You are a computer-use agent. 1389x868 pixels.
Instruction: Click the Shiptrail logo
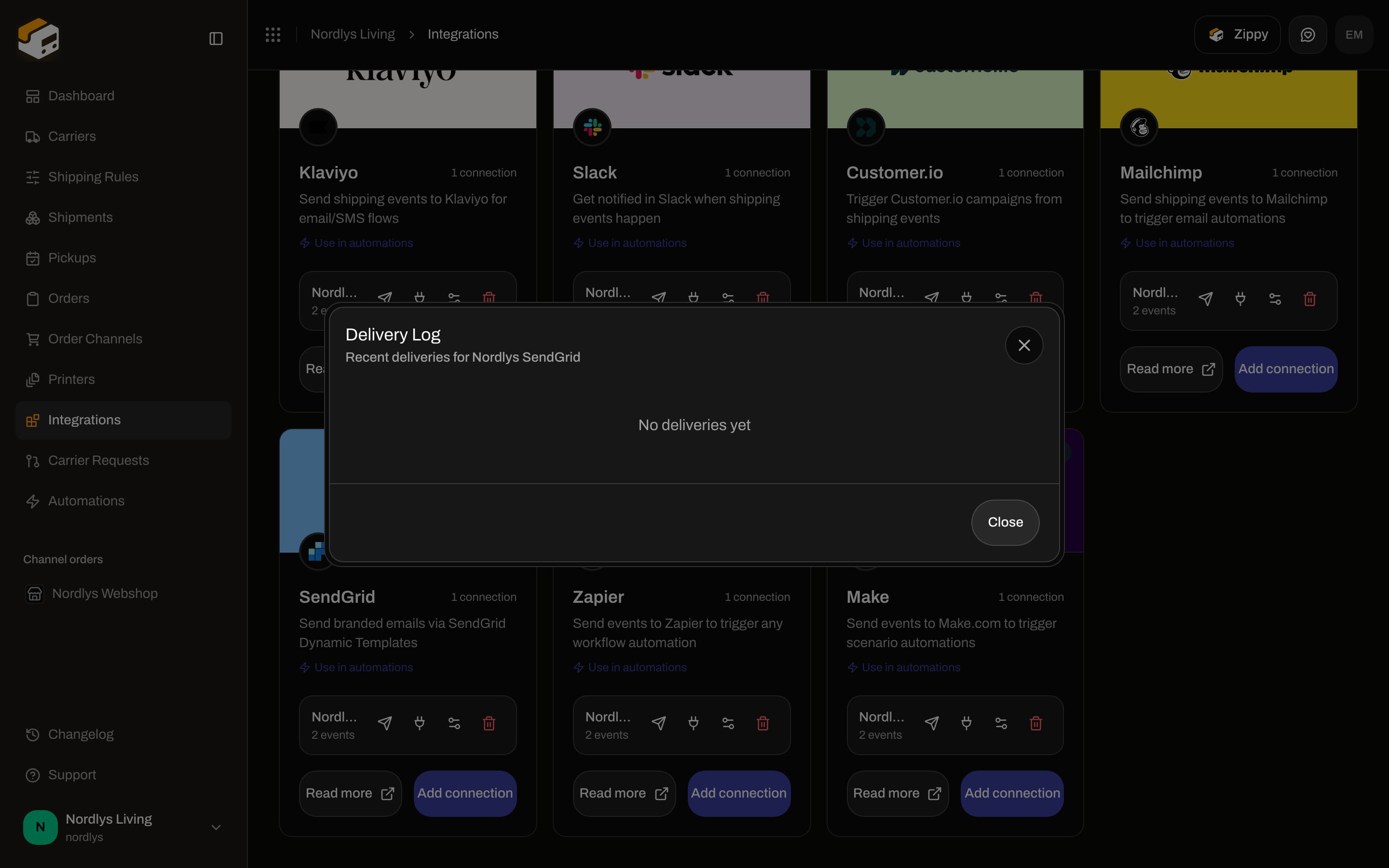point(39,39)
